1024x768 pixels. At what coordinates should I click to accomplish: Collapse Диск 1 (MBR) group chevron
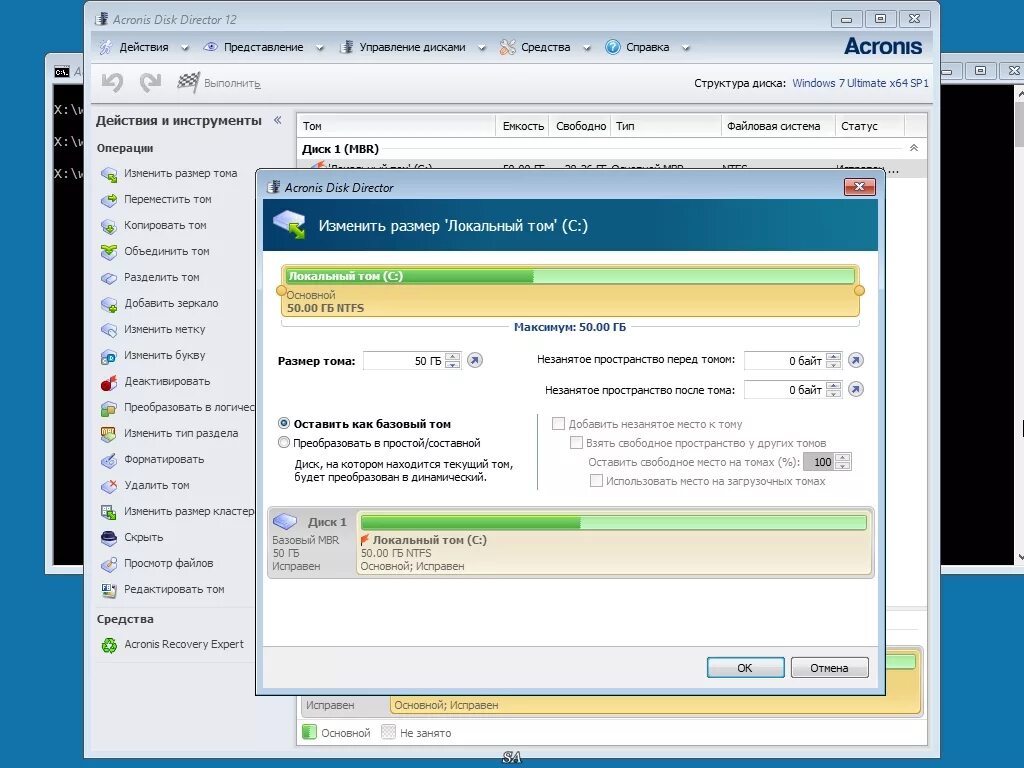click(914, 148)
